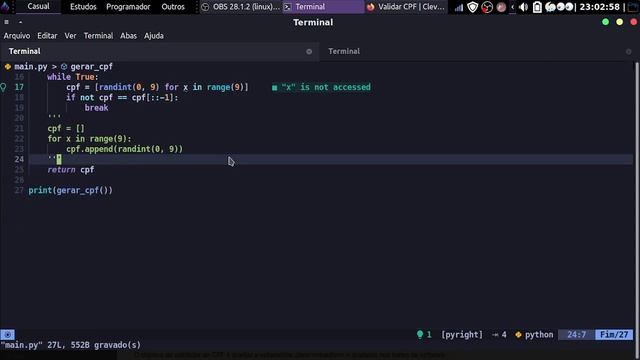This screenshot has width=640, height=360.
Task: Open the Editar menu
Action: (47, 36)
